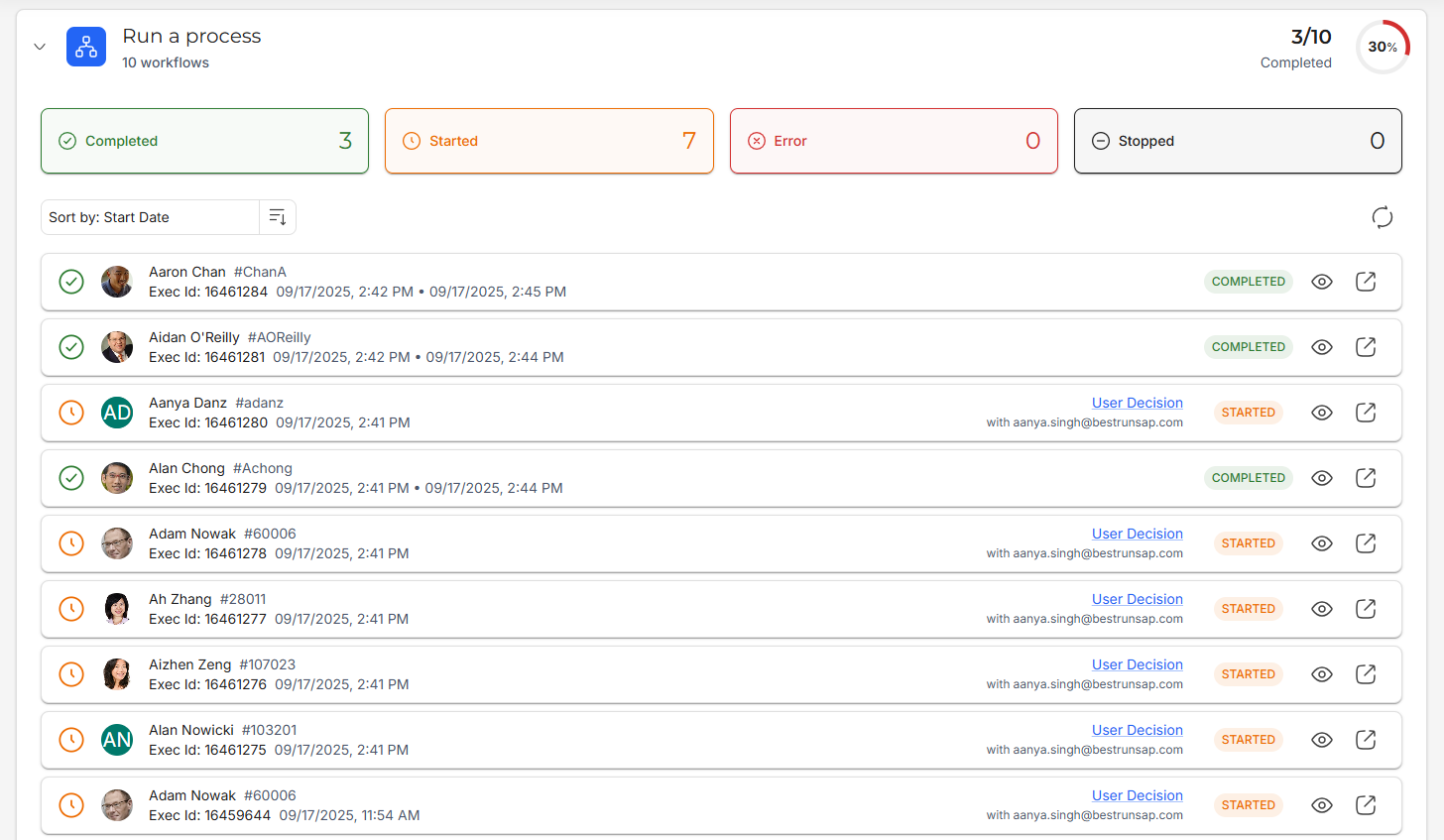Select the Error status filter card
The height and width of the screenshot is (840, 1444).
pos(893,141)
